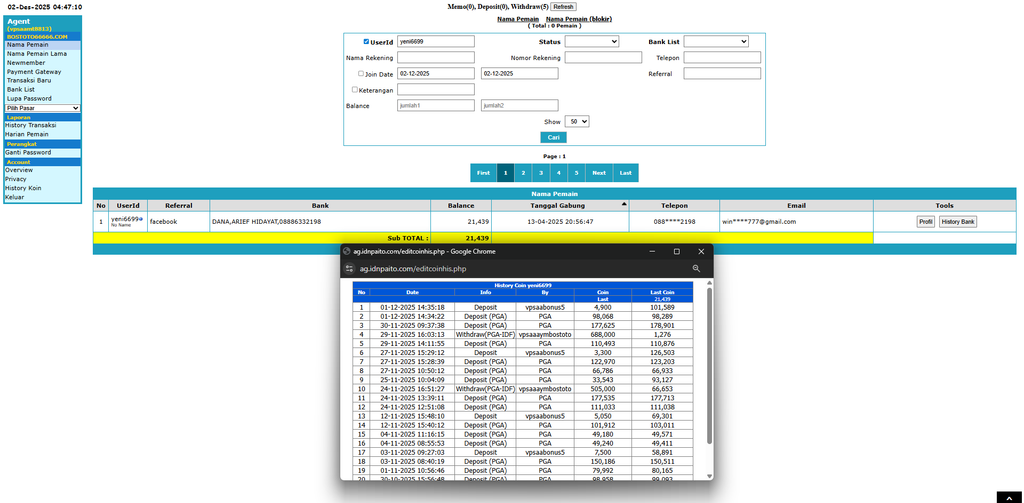Click the Nomor Rekening input field

click(603, 57)
